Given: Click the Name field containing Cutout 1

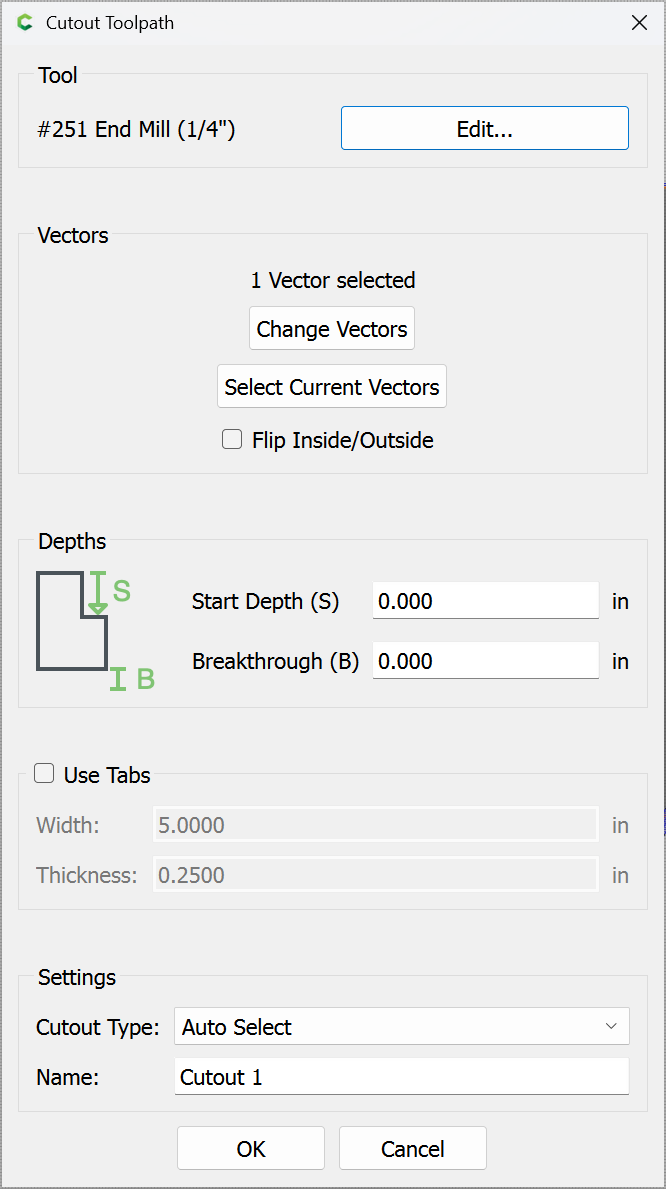Looking at the screenshot, I should point(401,1077).
